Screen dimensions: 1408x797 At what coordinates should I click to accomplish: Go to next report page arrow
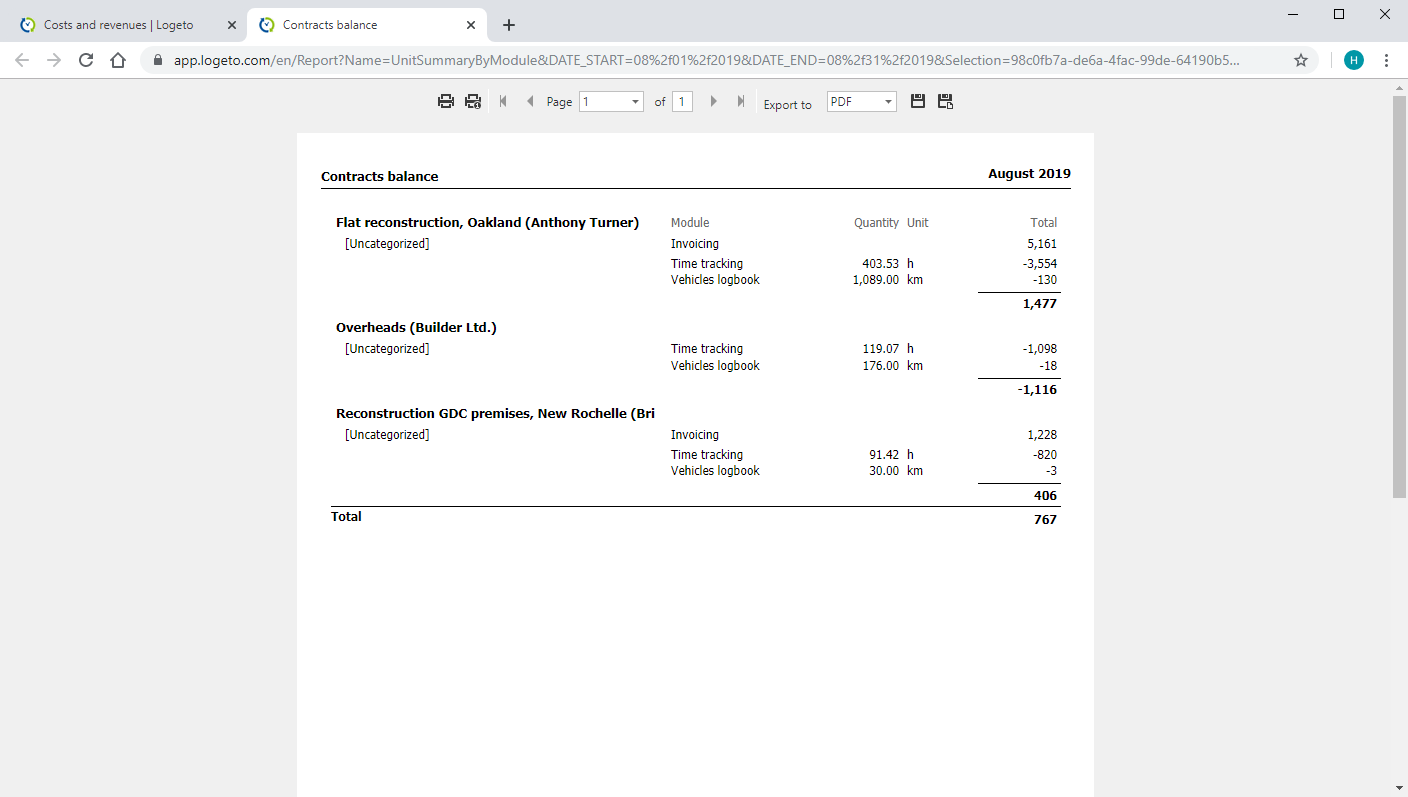coord(713,101)
